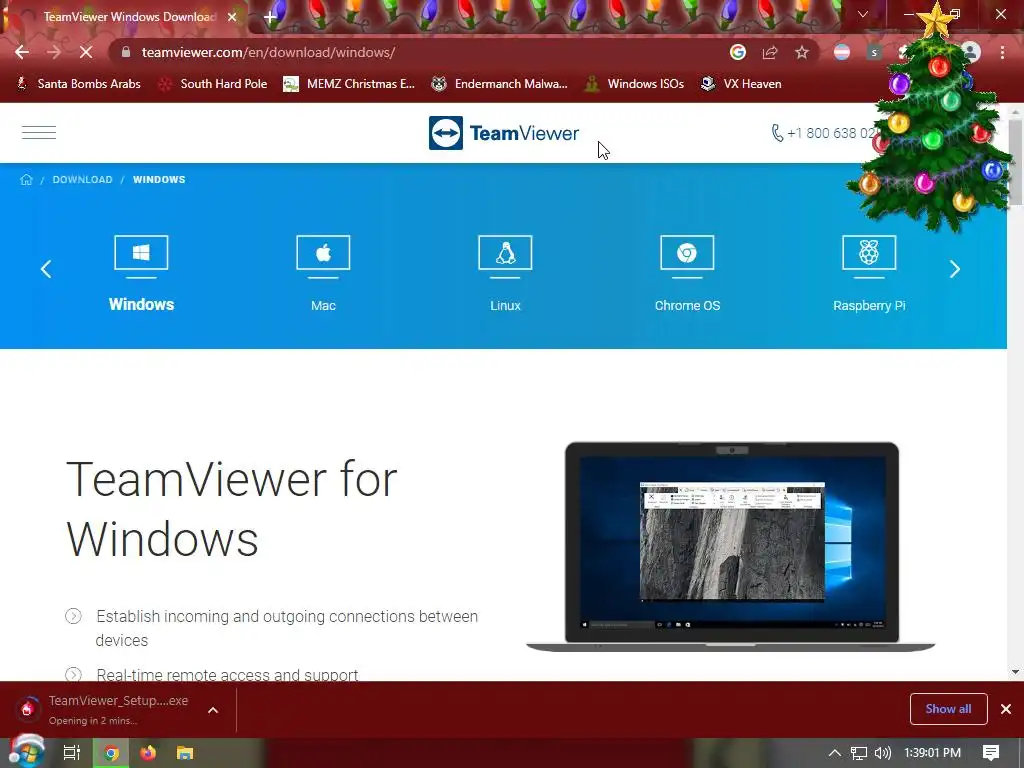Viewport: 1024px width, 768px height.
Task: Click the 'TeamViewer for Windows' heading
Action: pyautogui.click(x=231, y=509)
